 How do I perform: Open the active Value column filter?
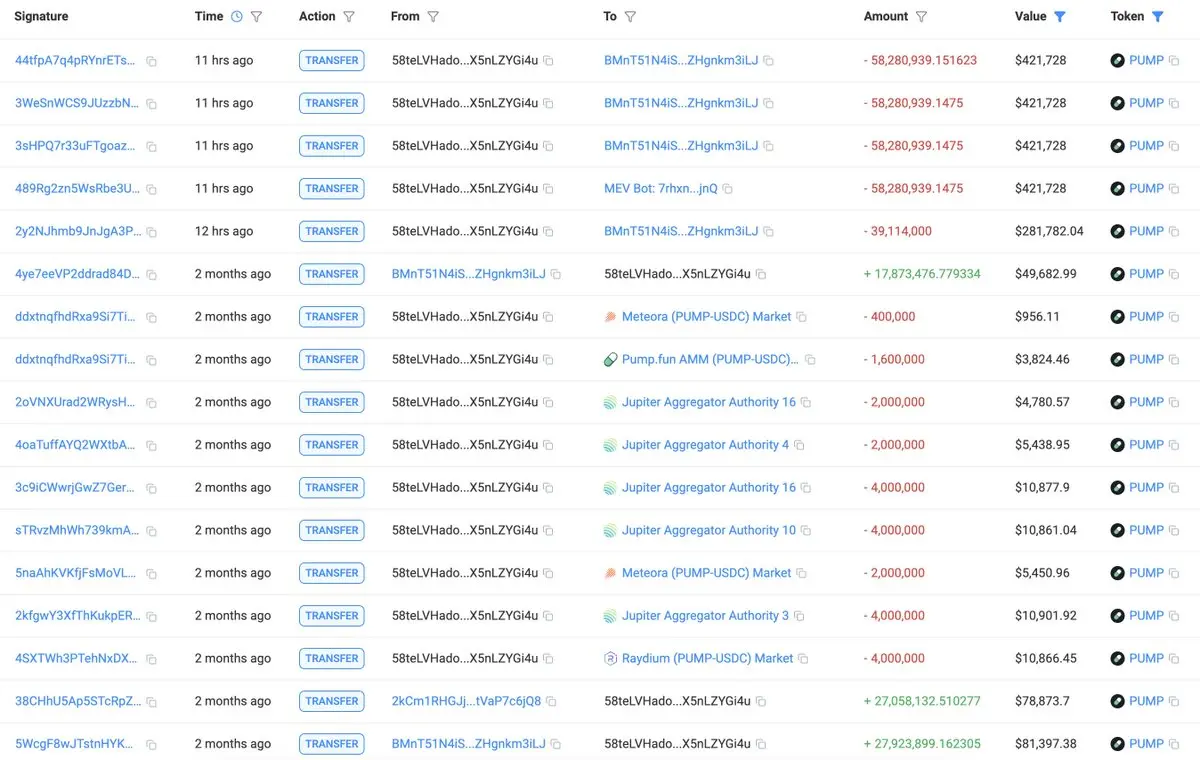pos(1060,17)
